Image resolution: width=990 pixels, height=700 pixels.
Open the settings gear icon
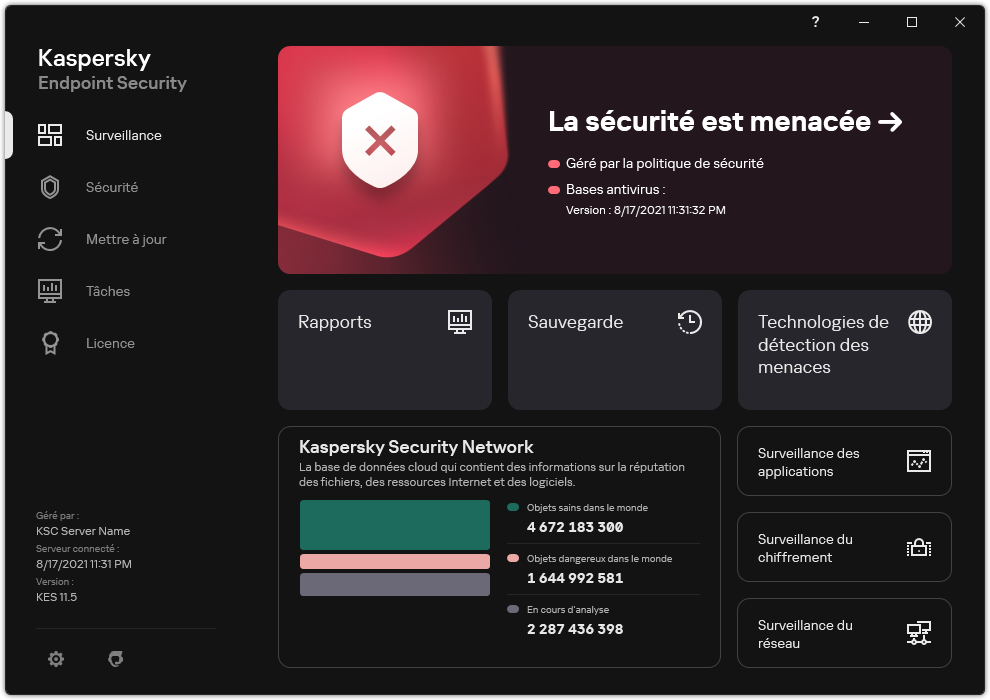click(x=56, y=659)
